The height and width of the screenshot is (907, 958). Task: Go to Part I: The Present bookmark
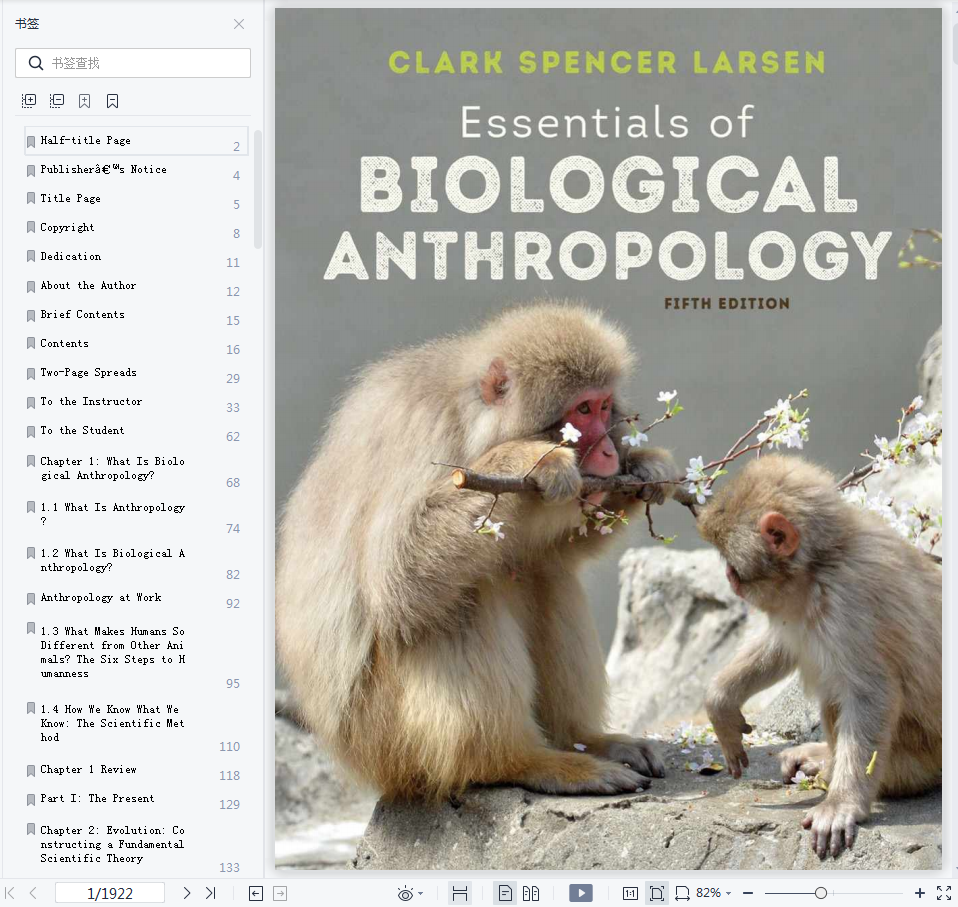click(136, 799)
